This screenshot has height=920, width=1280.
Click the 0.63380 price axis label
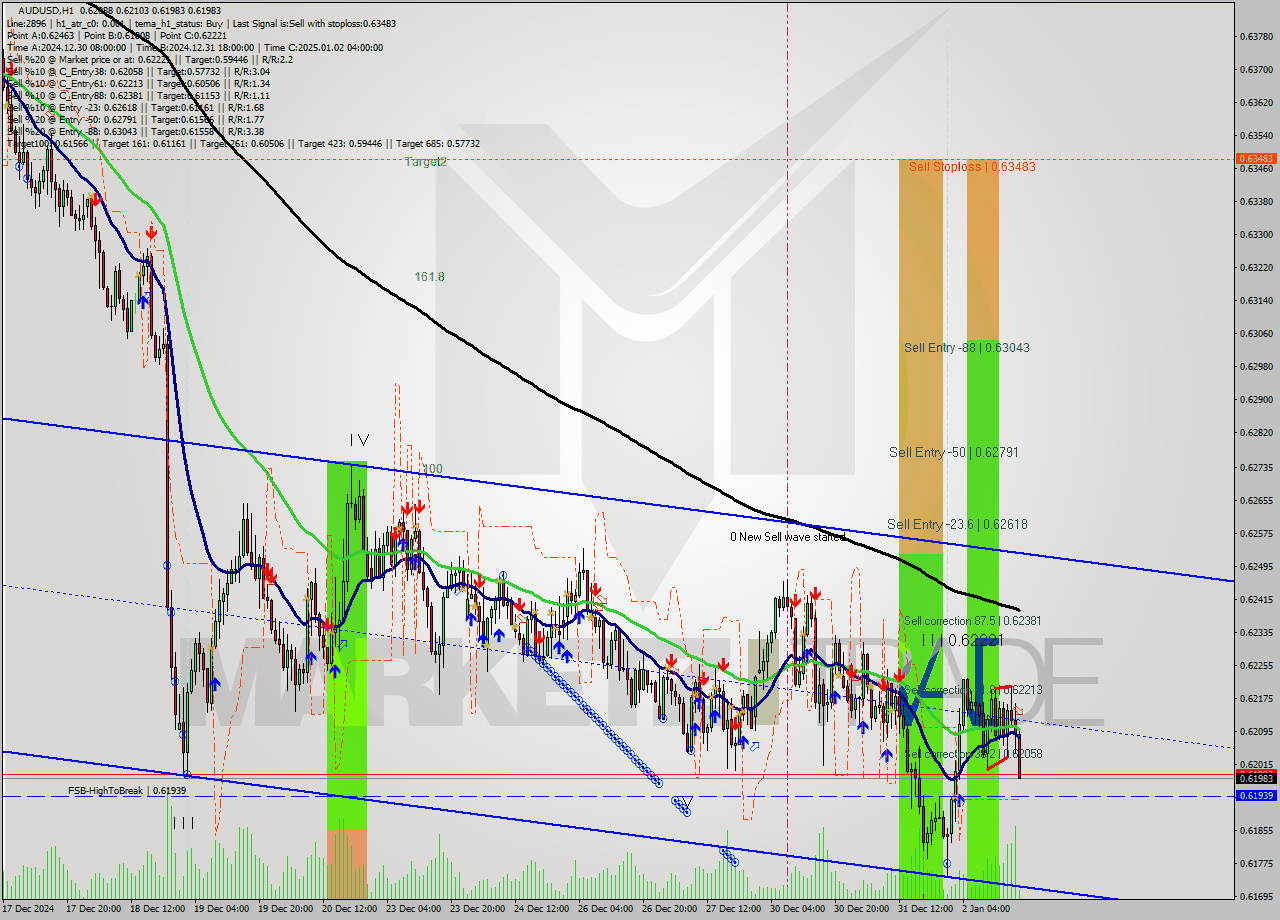pos(1255,202)
